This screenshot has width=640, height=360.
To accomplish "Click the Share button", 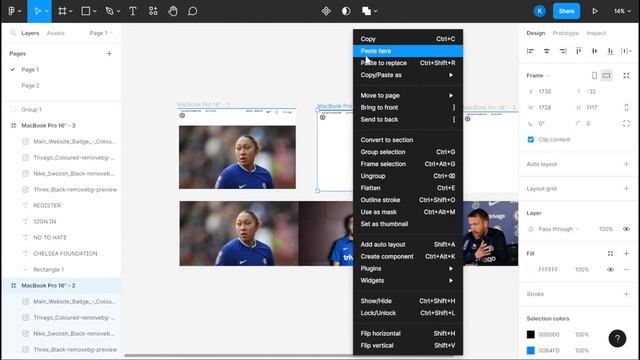I will pyautogui.click(x=566, y=11).
